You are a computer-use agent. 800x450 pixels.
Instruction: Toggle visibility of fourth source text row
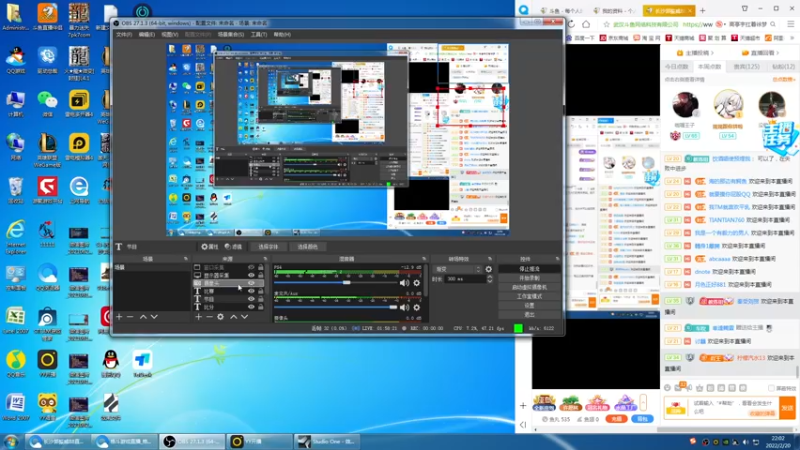(x=251, y=291)
